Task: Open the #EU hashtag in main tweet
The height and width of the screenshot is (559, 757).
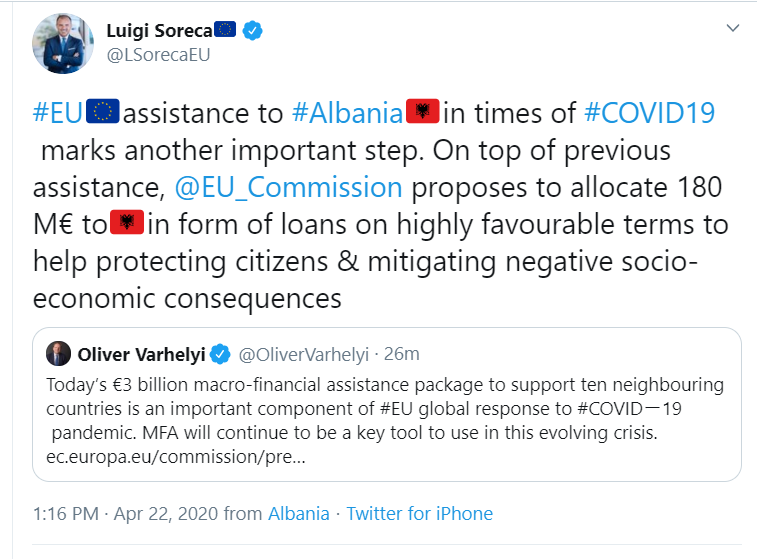Action: click(57, 113)
